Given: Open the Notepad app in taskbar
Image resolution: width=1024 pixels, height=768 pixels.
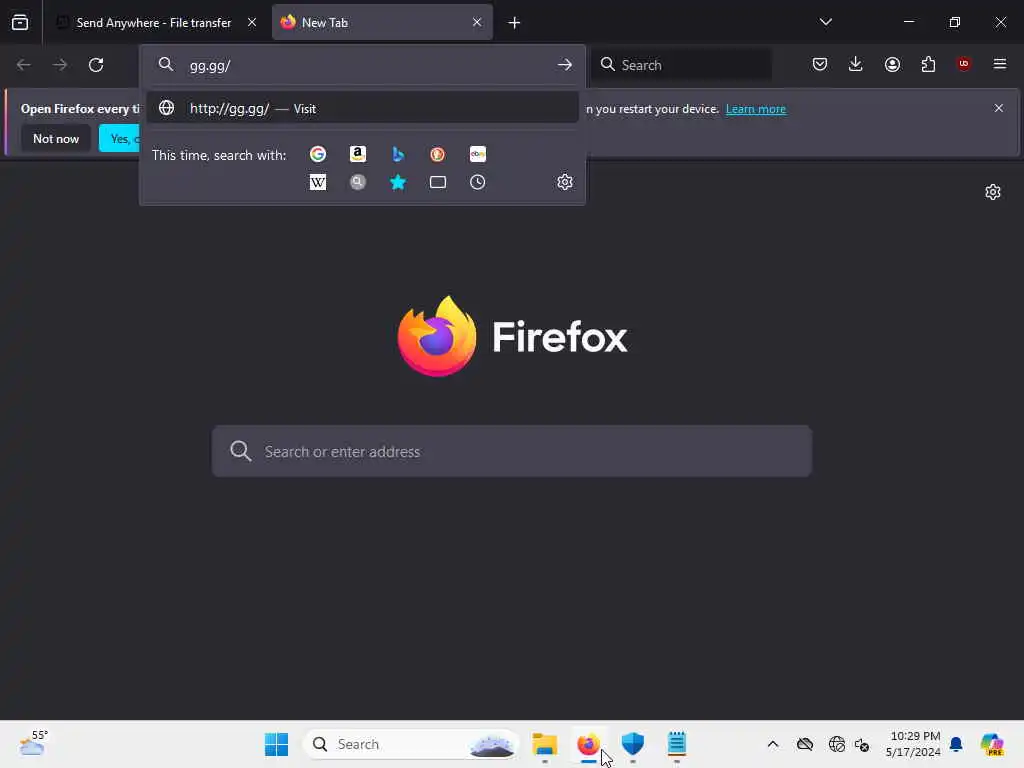Looking at the screenshot, I should (x=677, y=744).
